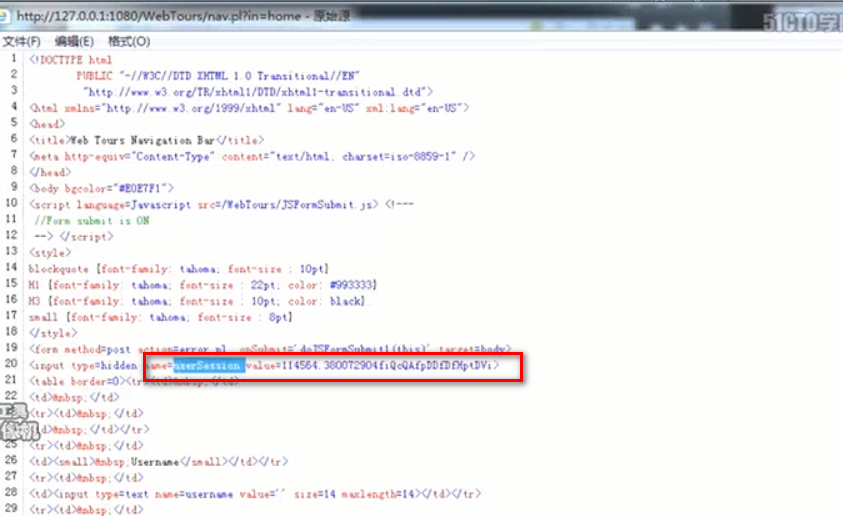This screenshot has width=843, height=516.
Task: Click the xhtml1-transitional.dtd URL line
Action: click(x=258, y=92)
